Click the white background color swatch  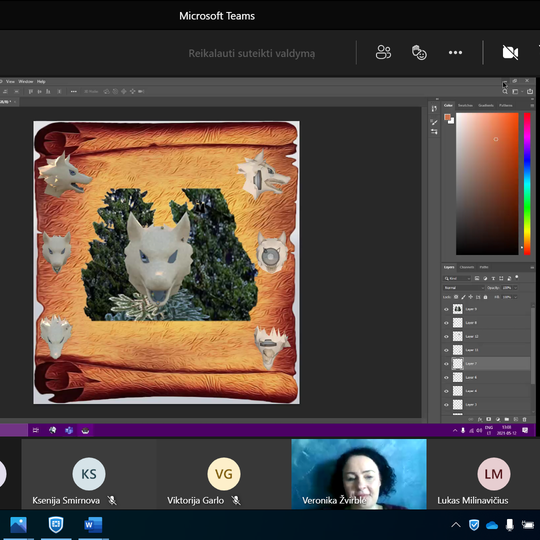pyautogui.click(x=451, y=121)
